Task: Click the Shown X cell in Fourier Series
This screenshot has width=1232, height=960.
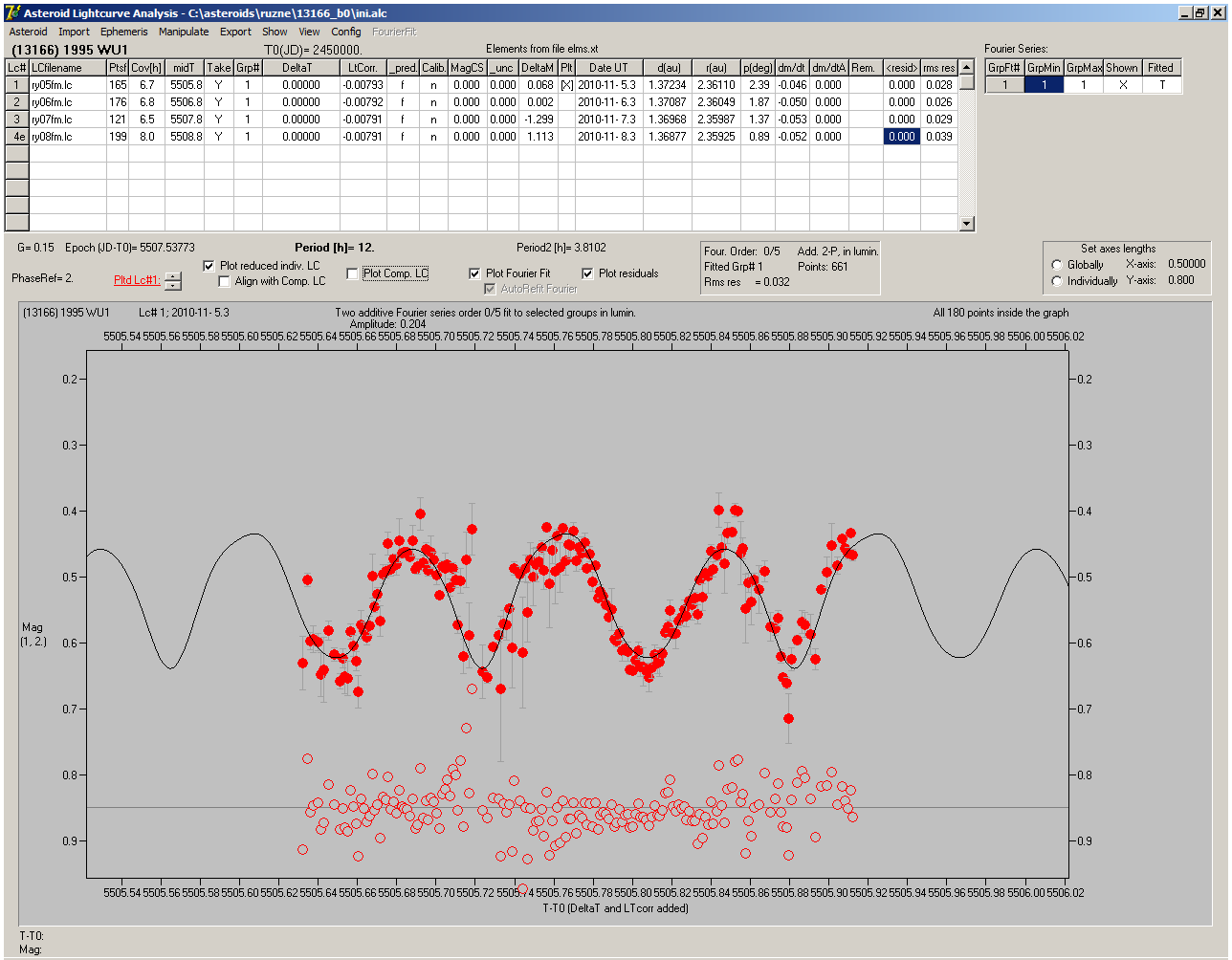Action: (x=1122, y=85)
